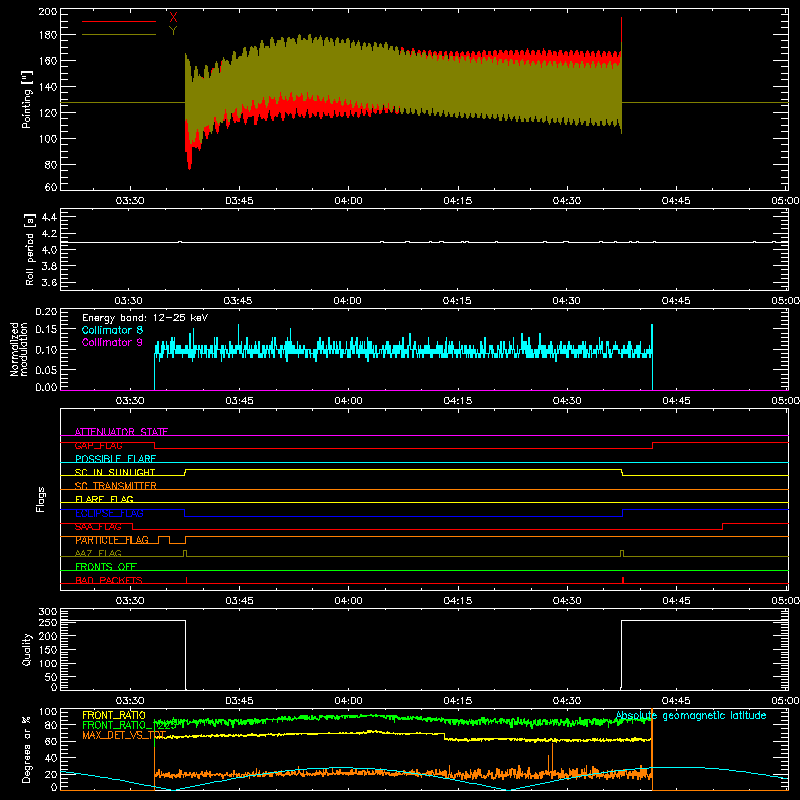This screenshot has width=800, height=800.
Task: Click the ATTENUATOR_STATE flag label
Action: pos(121,432)
